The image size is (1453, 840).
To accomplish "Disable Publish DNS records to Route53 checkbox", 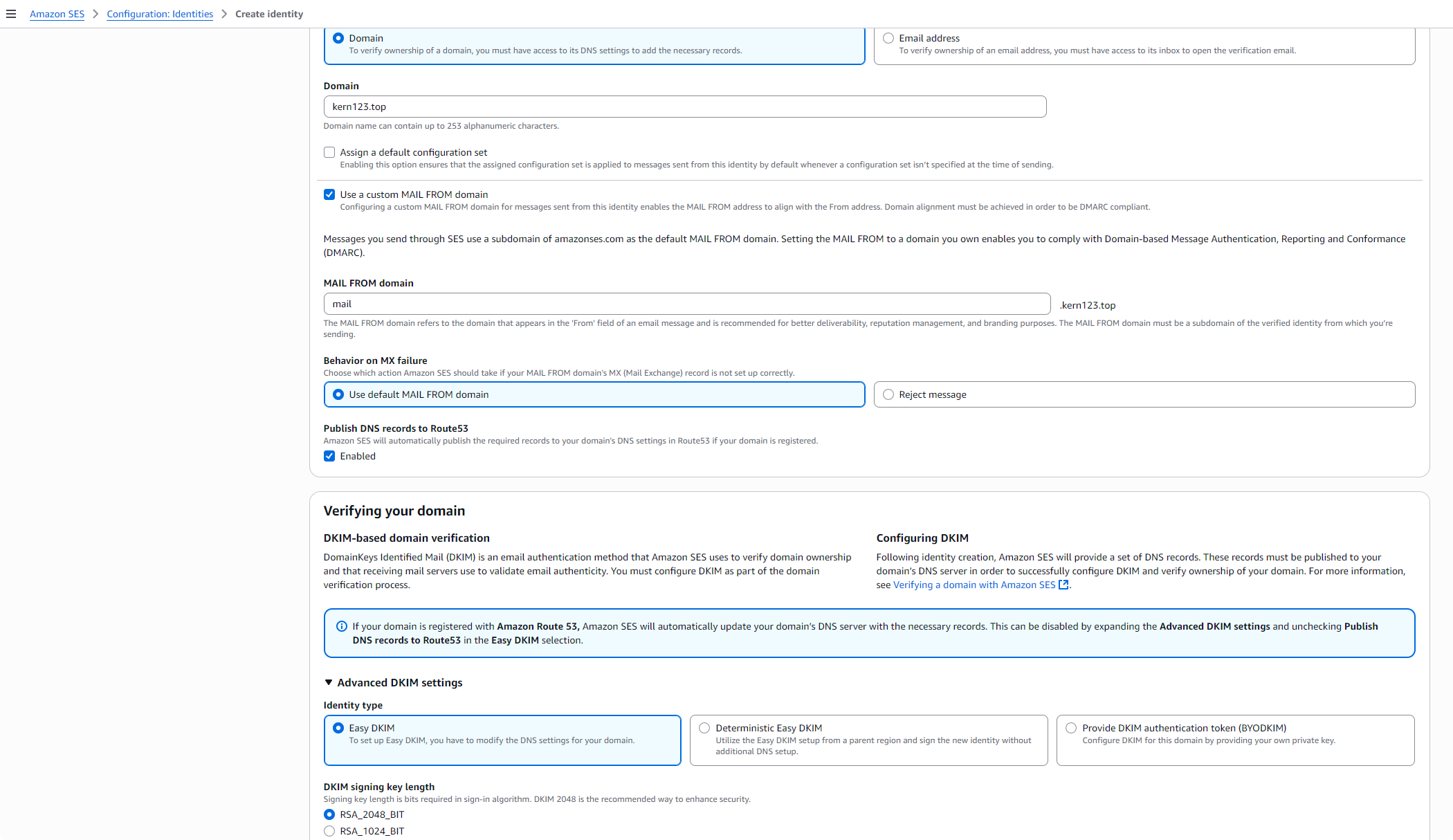I will coord(329,456).
